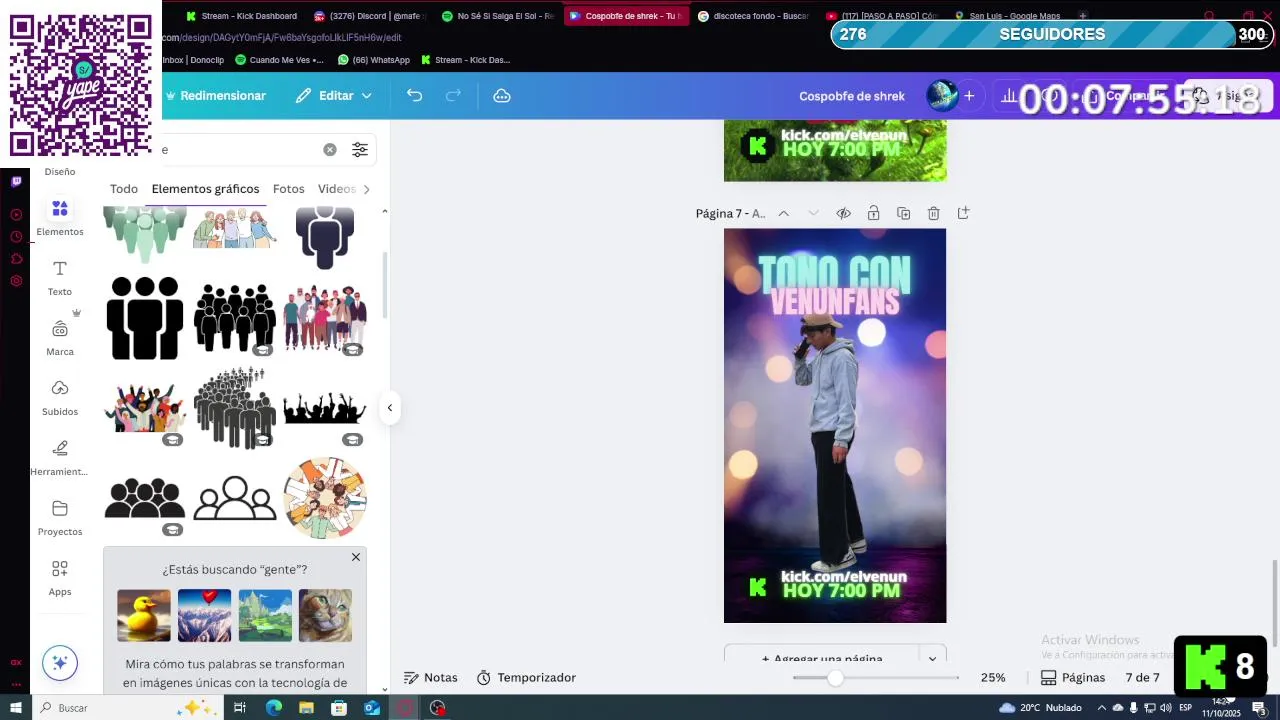Open the discoteca fondo search tab
Screen dimensions: 1280x720
pyautogui.click(x=754, y=16)
